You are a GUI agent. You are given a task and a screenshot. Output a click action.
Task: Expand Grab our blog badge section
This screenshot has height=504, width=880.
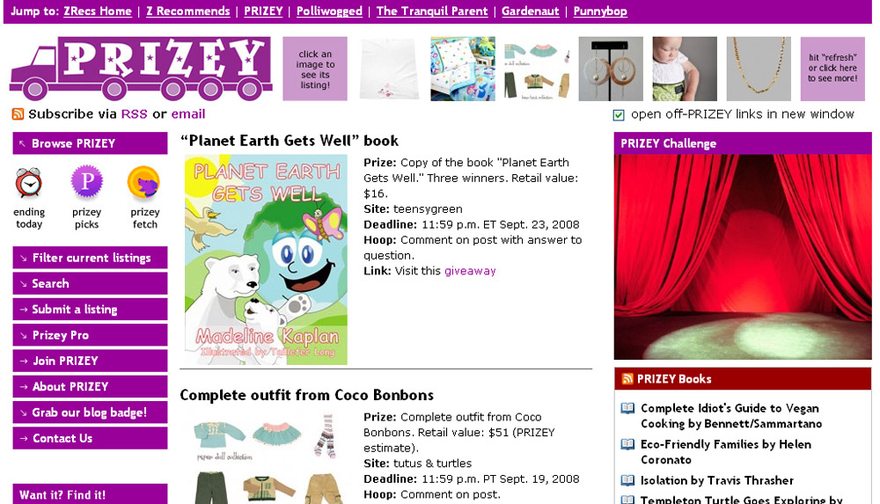(x=90, y=413)
